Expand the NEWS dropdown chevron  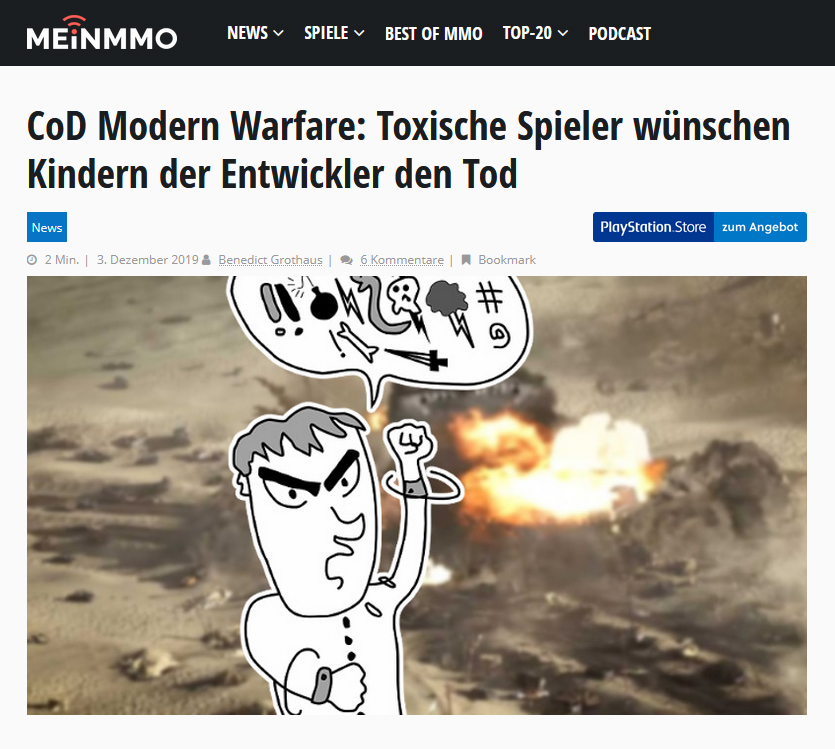[x=279, y=33]
